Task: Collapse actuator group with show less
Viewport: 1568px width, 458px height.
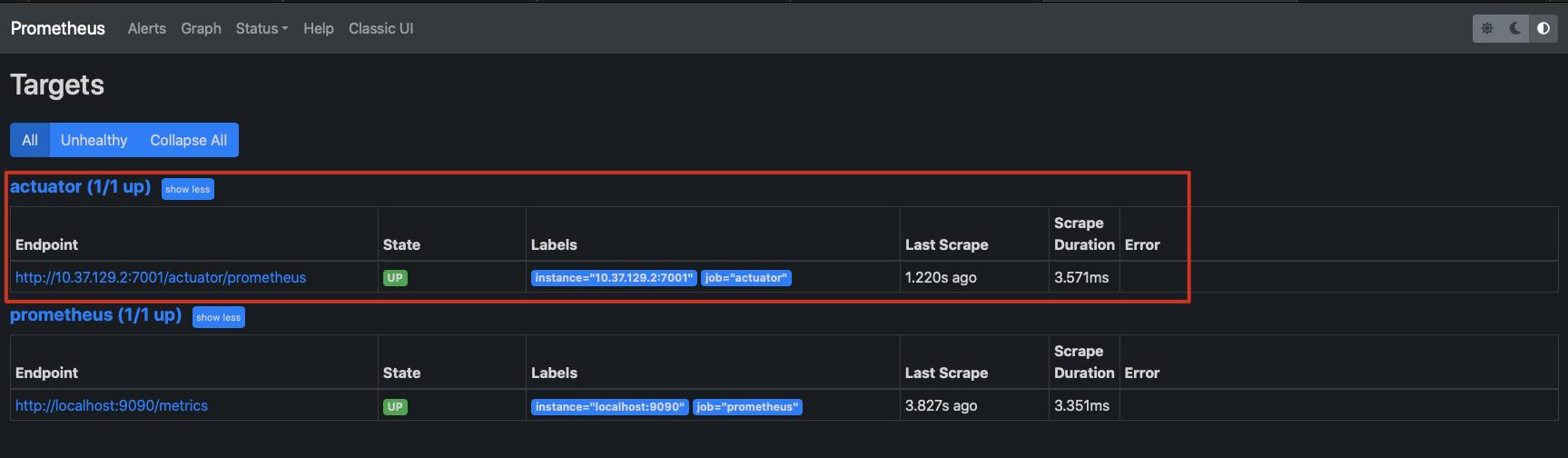Action: [188, 189]
